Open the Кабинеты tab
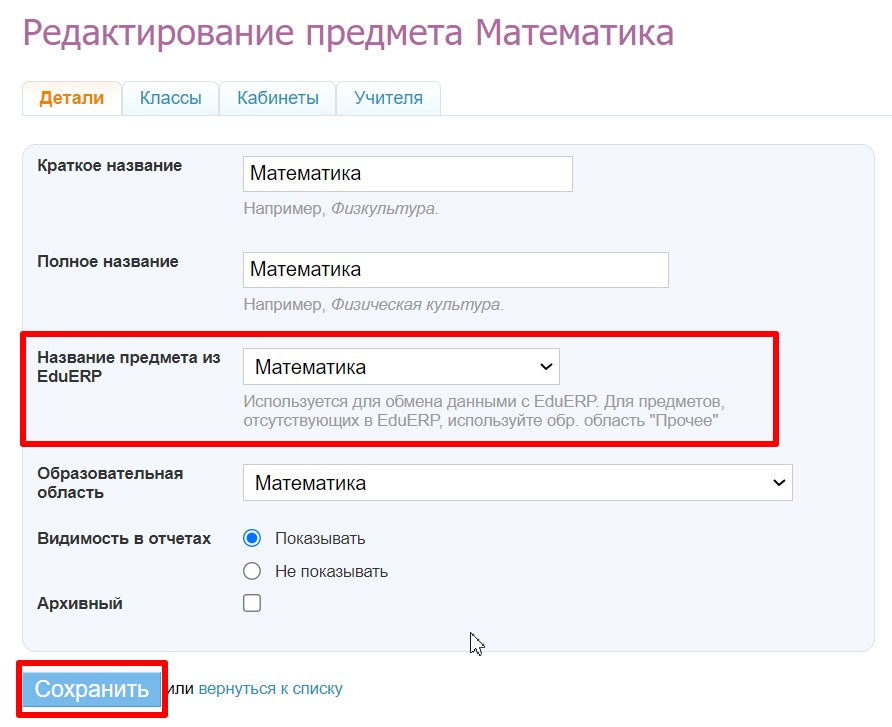This screenshot has height=727, width=892. pos(278,98)
